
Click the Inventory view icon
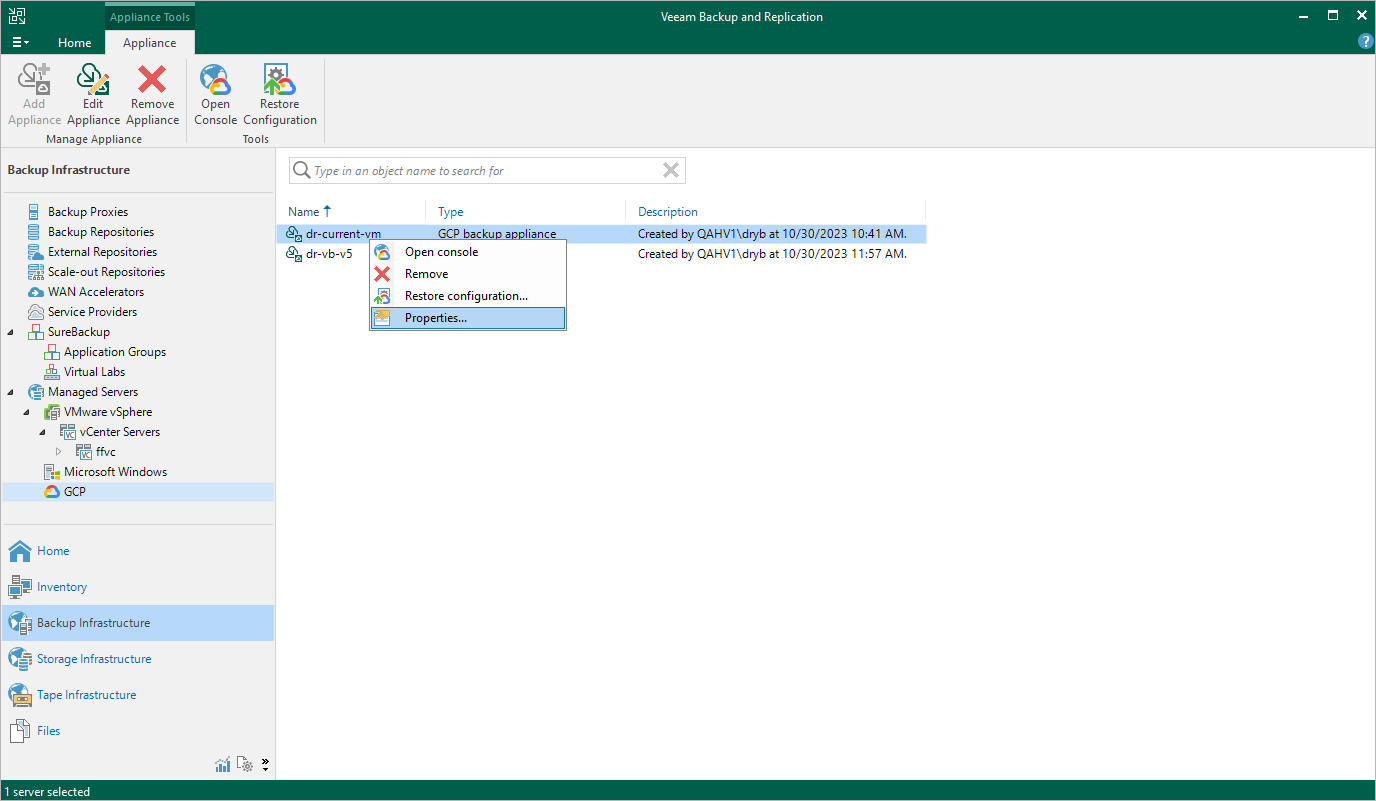tap(20, 587)
